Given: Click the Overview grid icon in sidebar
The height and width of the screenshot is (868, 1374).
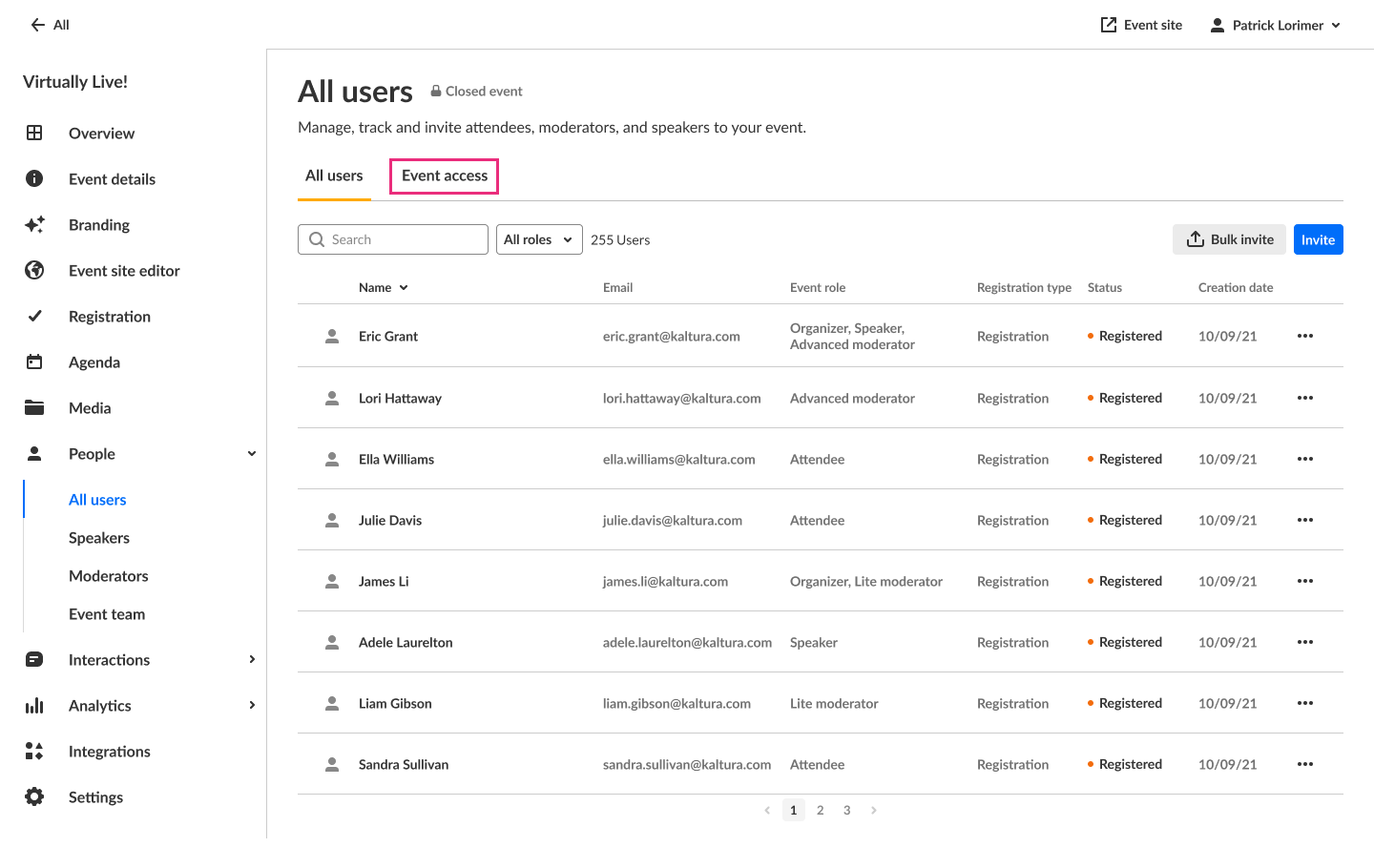Looking at the screenshot, I should point(34,134).
